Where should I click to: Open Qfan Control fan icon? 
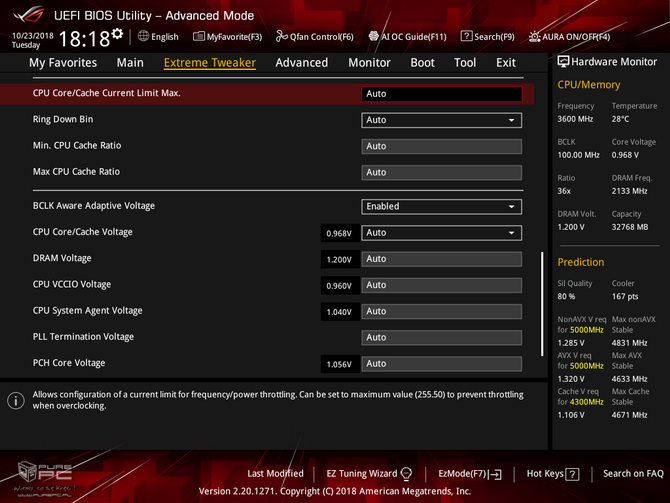[x=282, y=36]
